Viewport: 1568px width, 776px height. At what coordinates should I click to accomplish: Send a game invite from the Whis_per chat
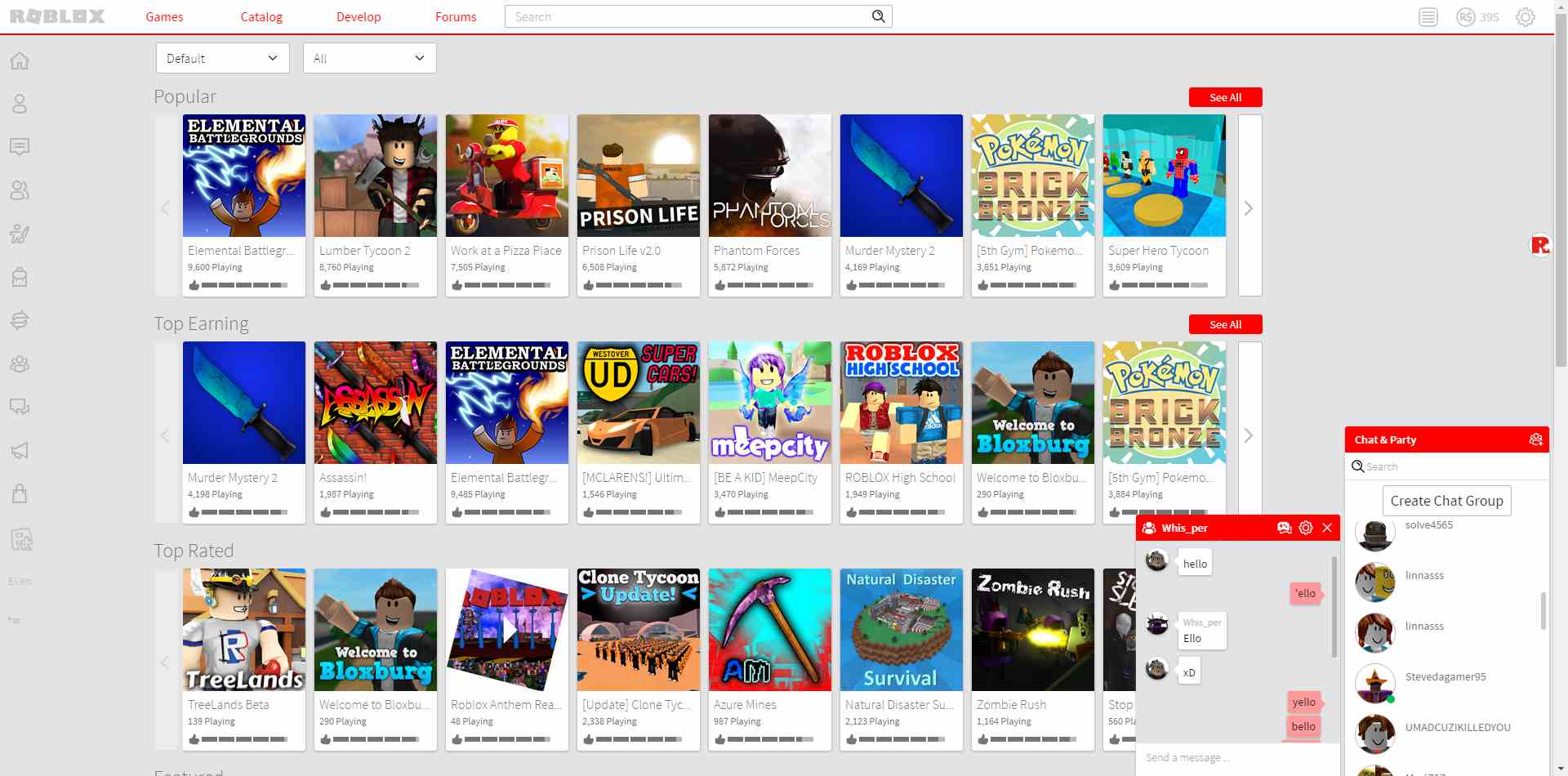pyautogui.click(x=1284, y=528)
